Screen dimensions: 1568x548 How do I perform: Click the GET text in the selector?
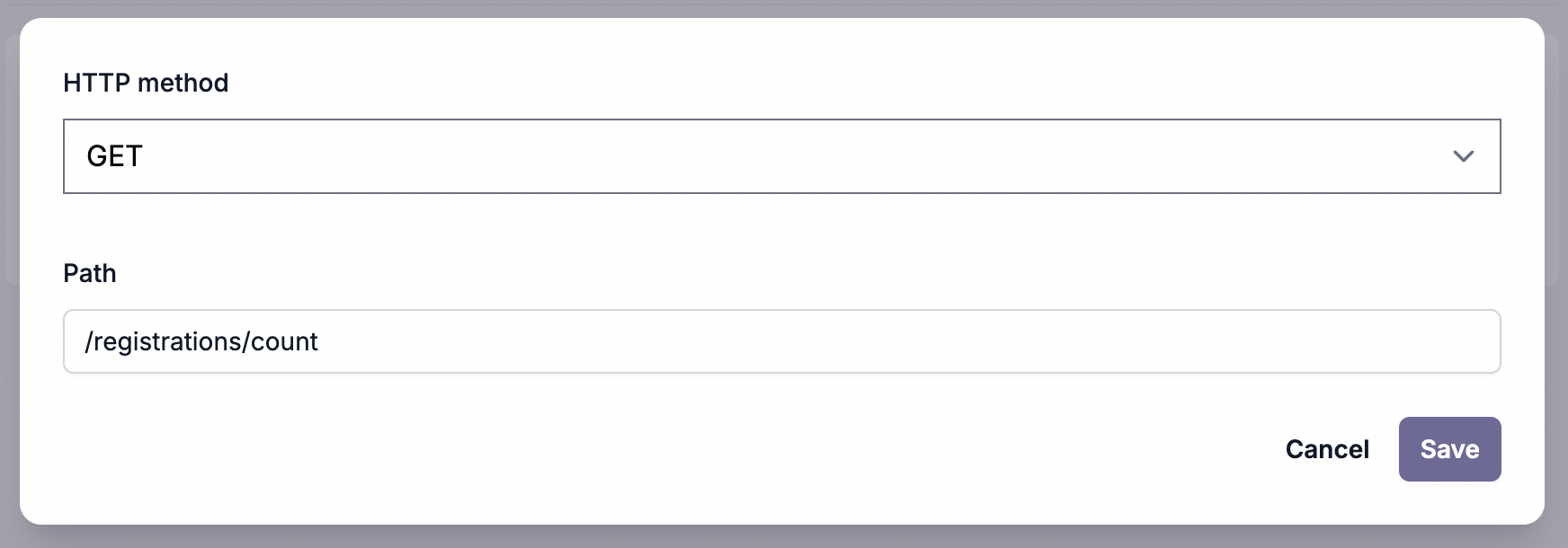[x=114, y=155]
